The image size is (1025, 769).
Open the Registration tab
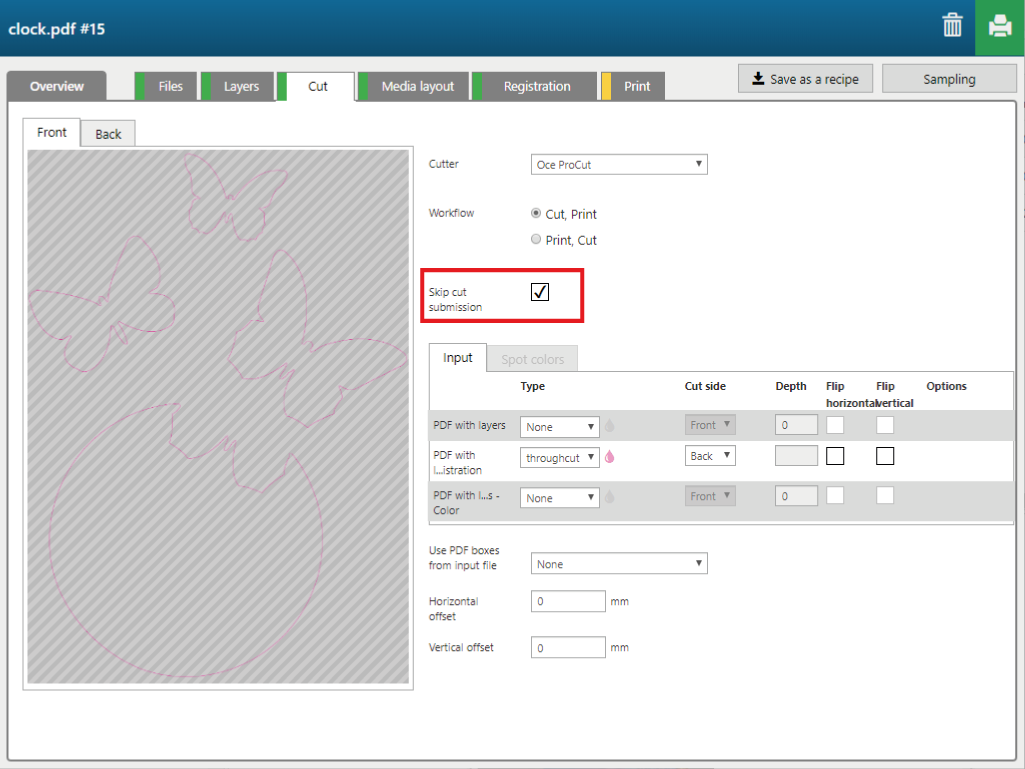point(536,87)
